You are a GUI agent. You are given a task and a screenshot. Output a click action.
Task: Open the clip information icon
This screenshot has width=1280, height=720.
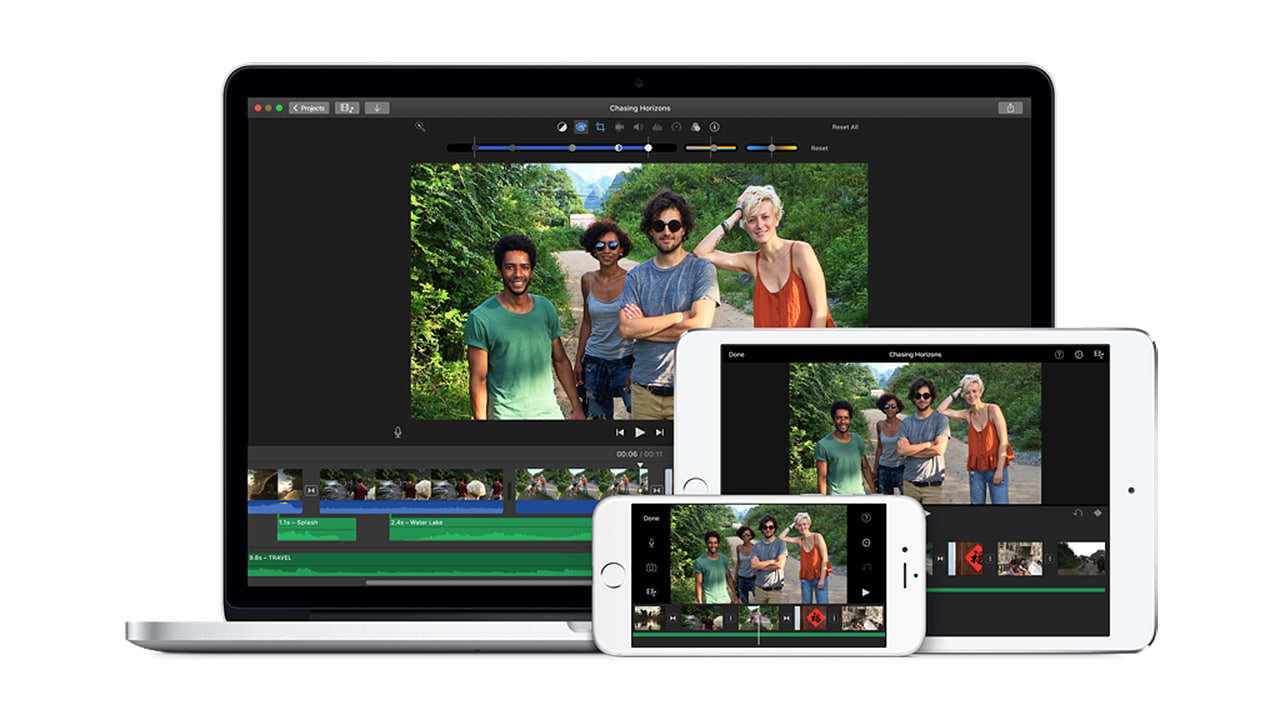(x=714, y=127)
